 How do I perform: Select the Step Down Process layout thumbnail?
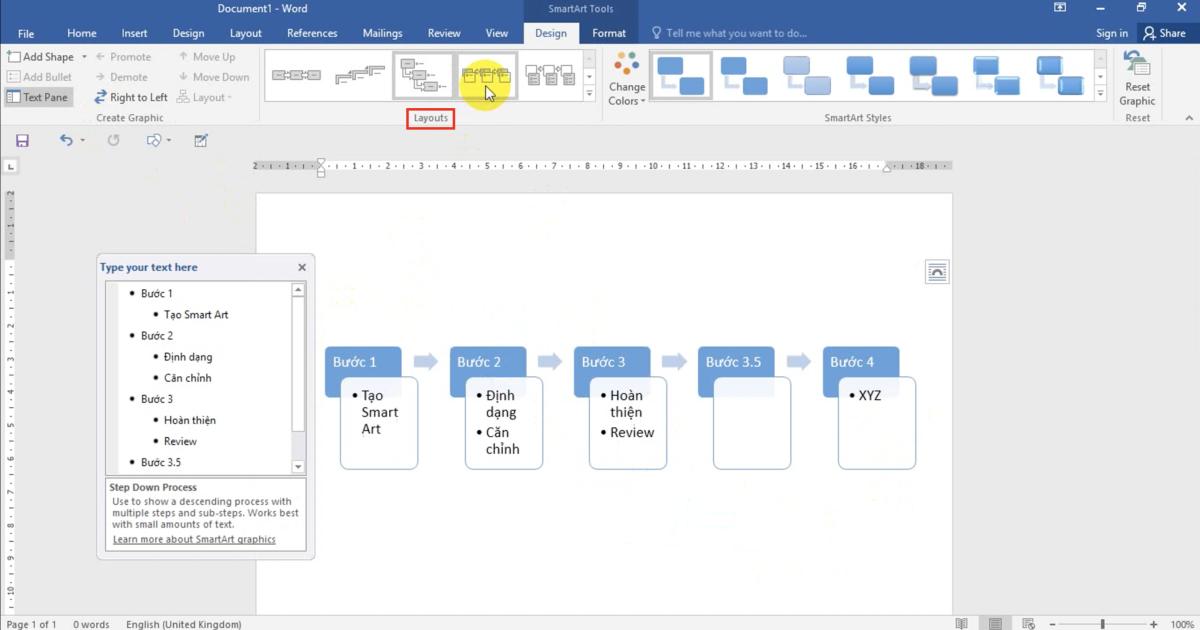click(x=423, y=76)
